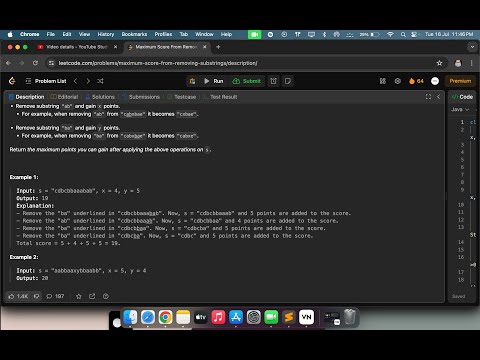Viewport: 480px width, 360px height.
Task: Collapse the description panel with chevron
Action: tap(438, 97)
